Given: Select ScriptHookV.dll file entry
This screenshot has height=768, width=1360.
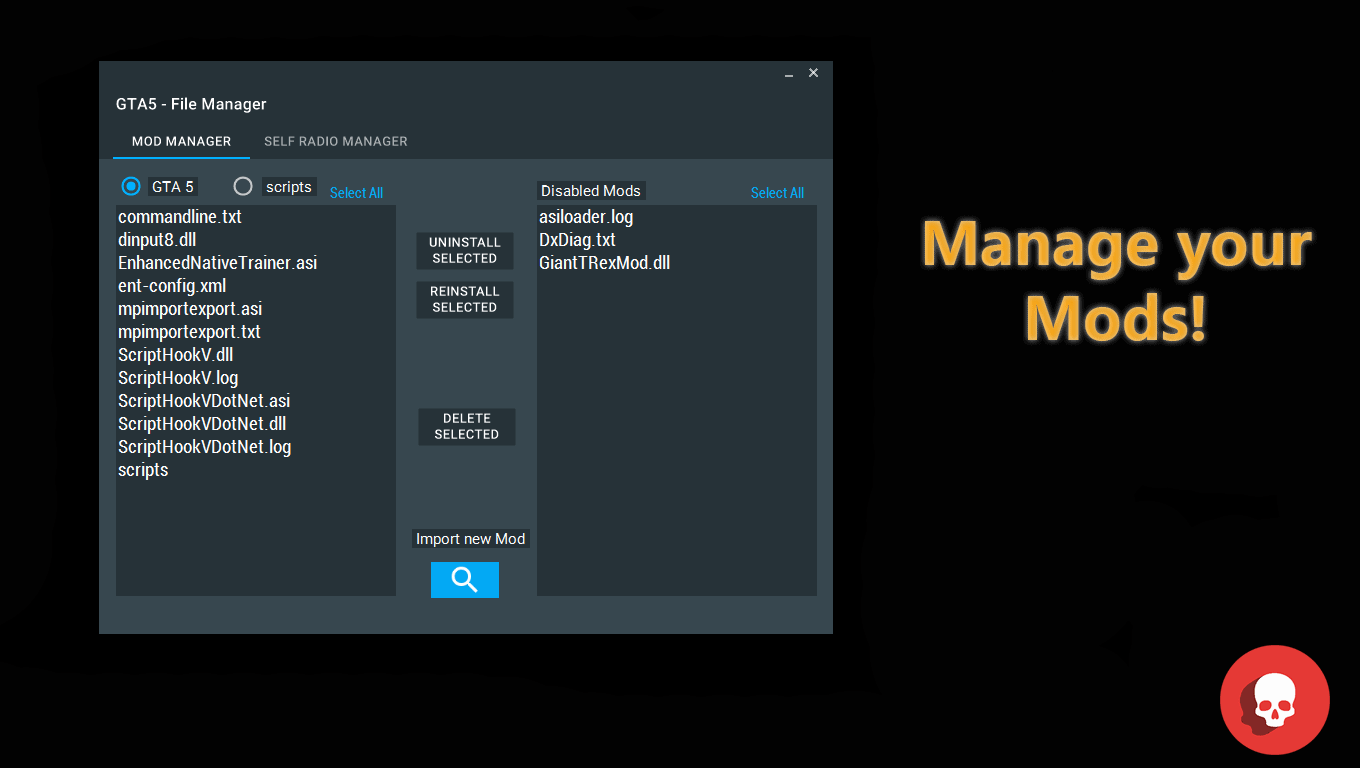Looking at the screenshot, I should click(x=175, y=355).
